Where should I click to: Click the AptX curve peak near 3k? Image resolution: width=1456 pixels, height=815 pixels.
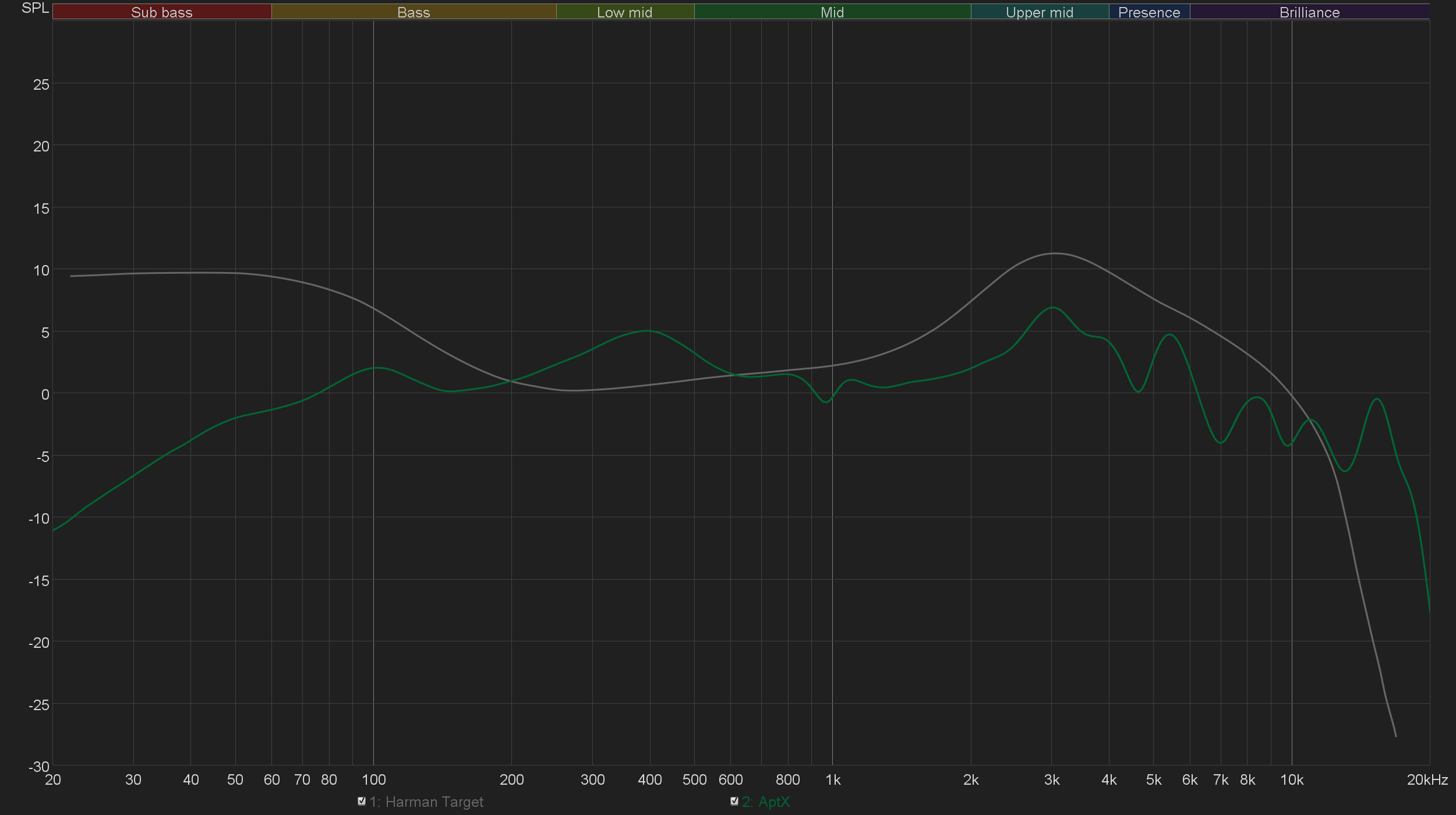(1053, 308)
